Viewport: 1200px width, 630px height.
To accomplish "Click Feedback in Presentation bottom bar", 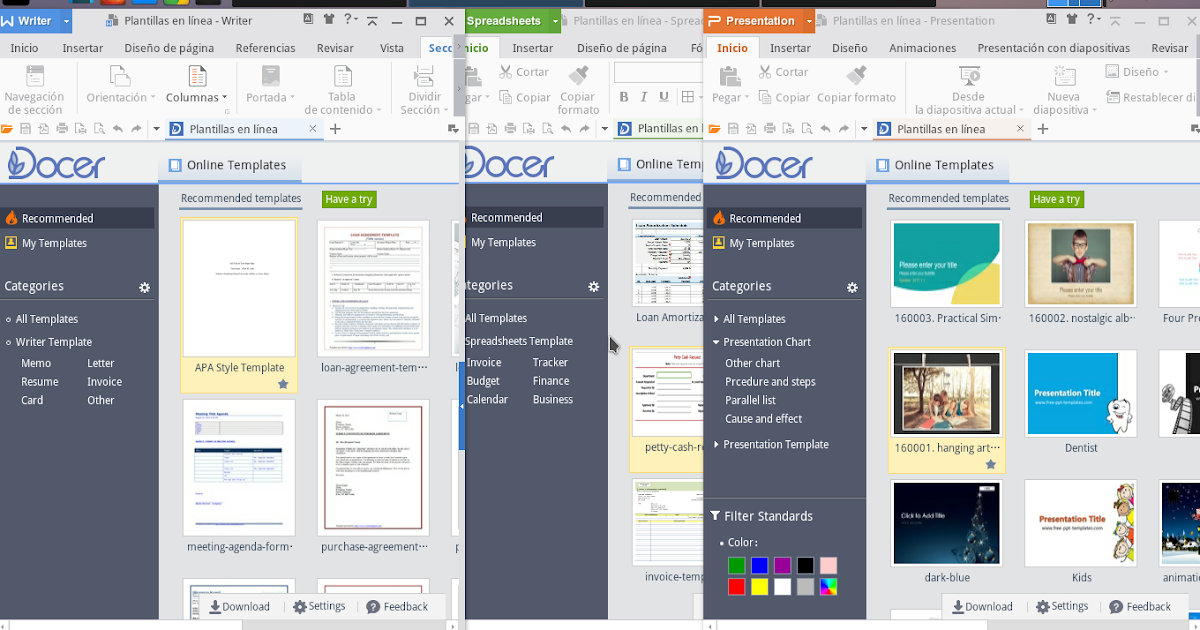I will click(1139, 606).
